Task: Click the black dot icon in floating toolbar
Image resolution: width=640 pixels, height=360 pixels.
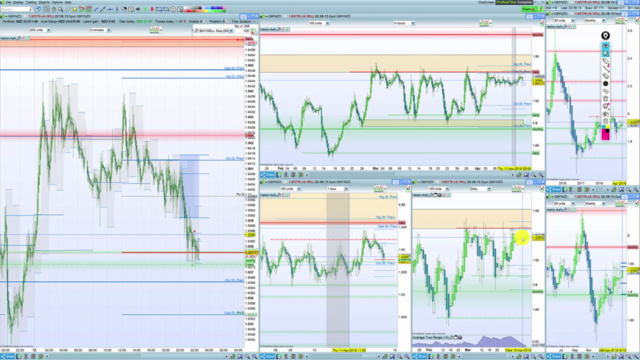Action: click(x=605, y=84)
